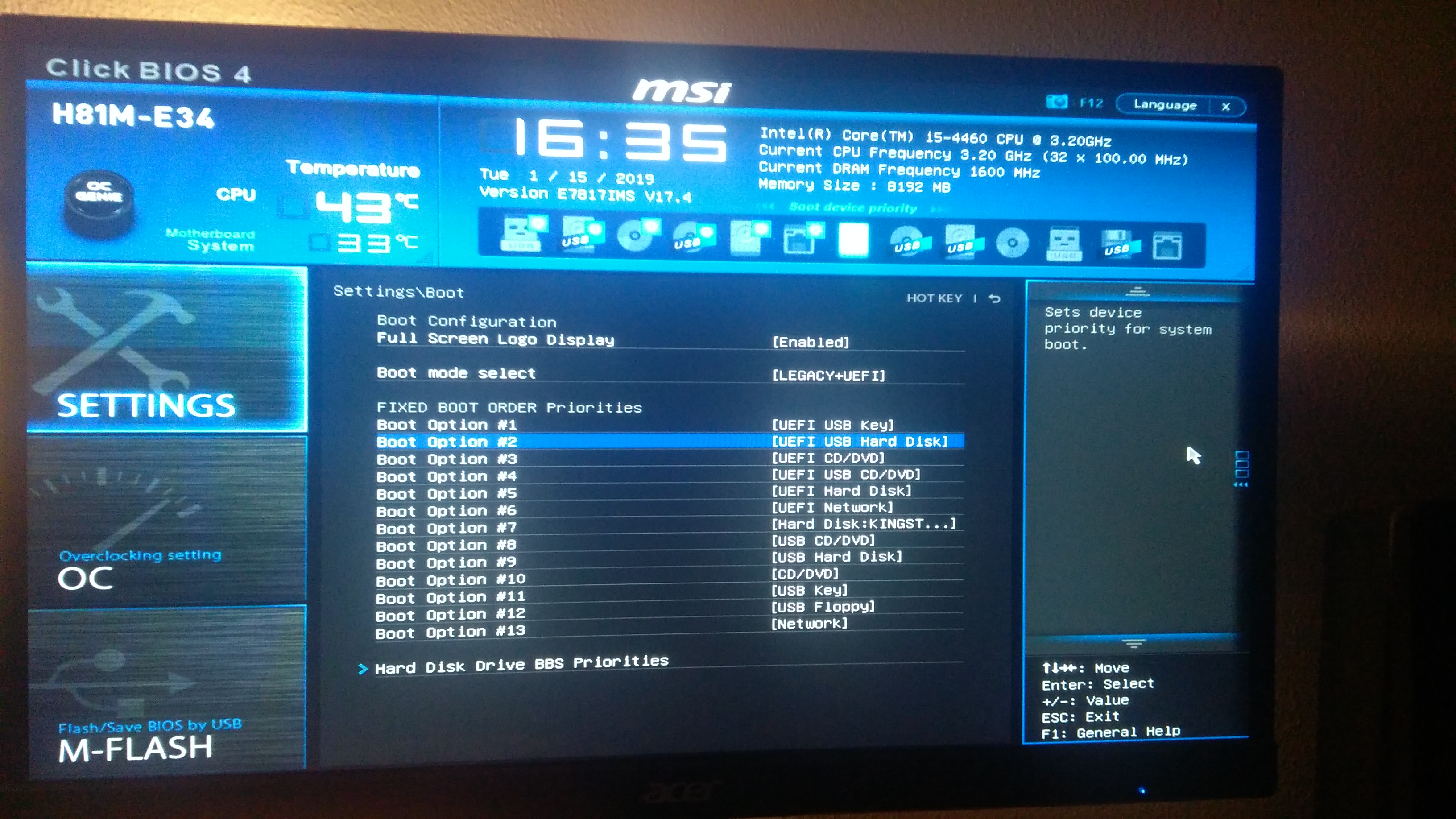Open Boot Option #7 Hard Disk KINGST value
Viewport: 1456px width, 819px height.
coord(864,524)
